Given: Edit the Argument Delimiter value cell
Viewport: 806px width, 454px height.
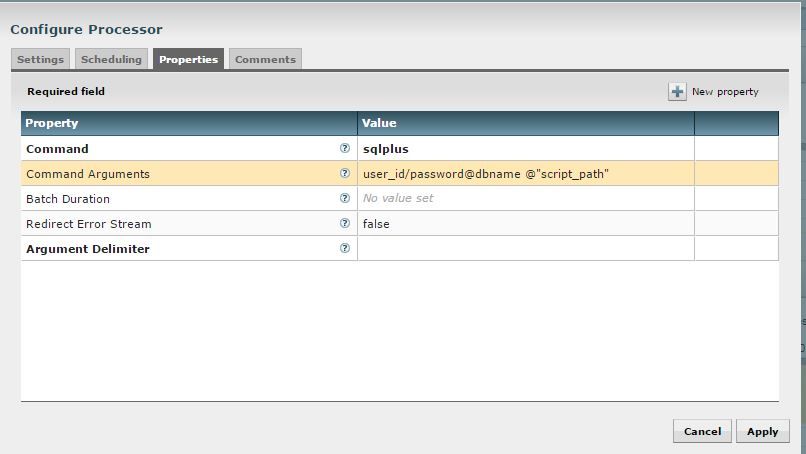Looking at the screenshot, I should 526,249.
